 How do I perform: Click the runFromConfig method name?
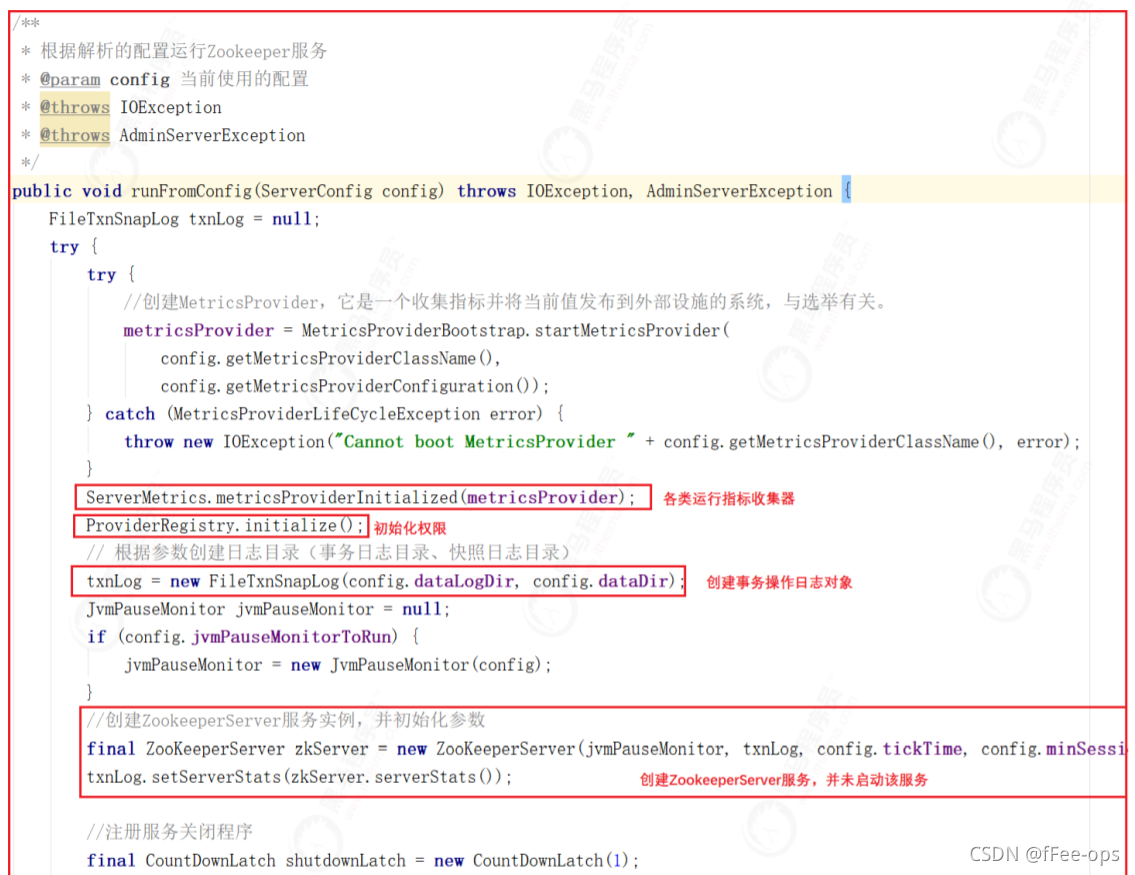pyautogui.click(x=191, y=191)
